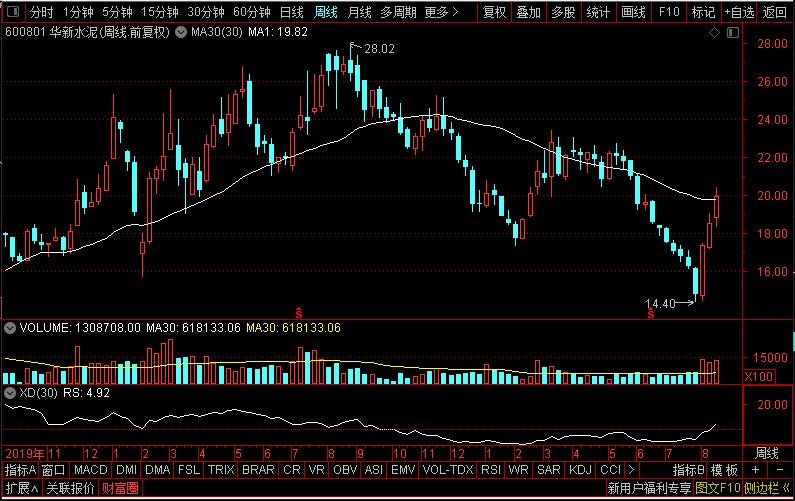
Task: Switch to 分时 intraday view
Action: [x=42, y=12]
